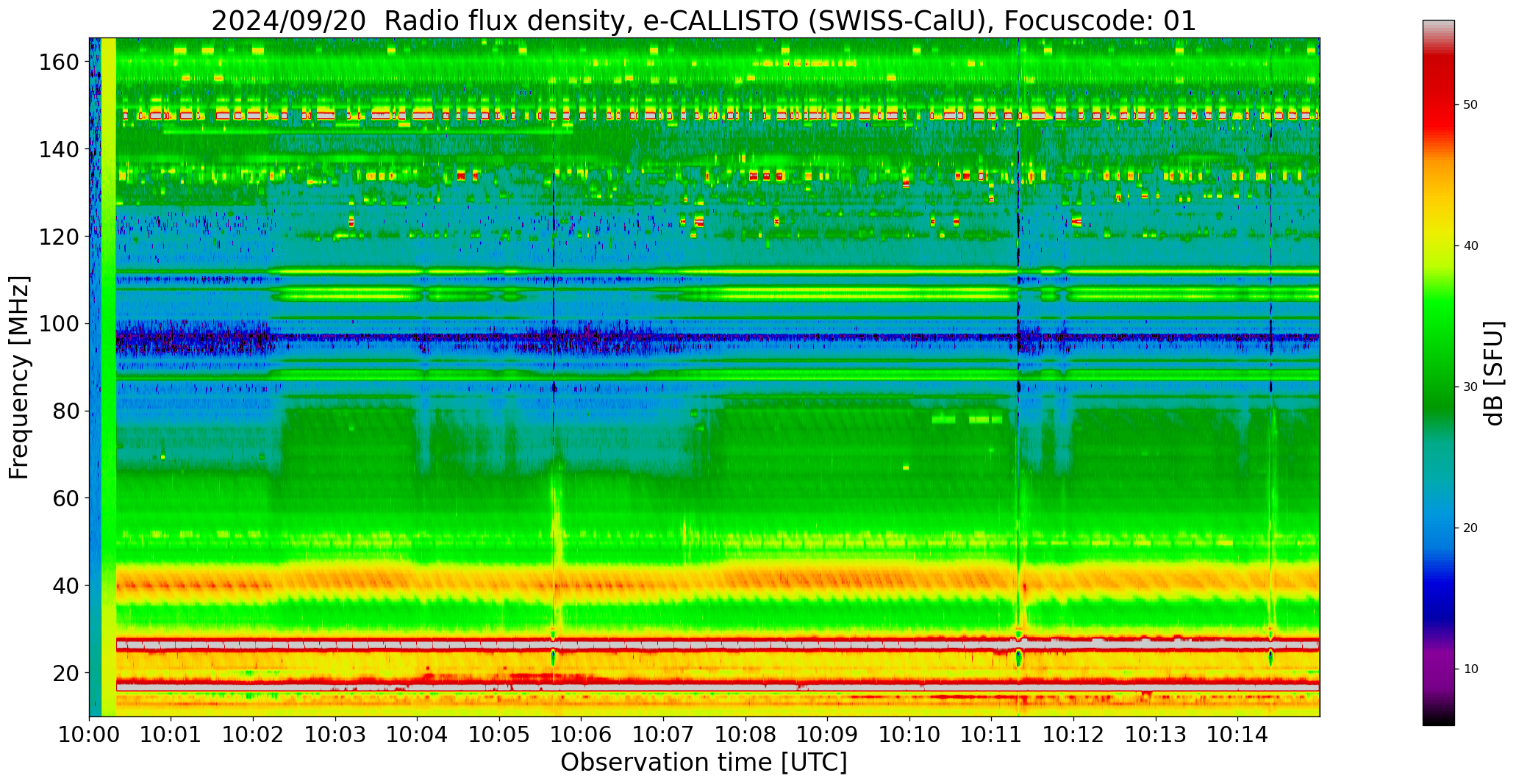This screenshot has width=1516, height=784.
Task: Select the 40 tick on the frequency axis
Action: [65, 585]
